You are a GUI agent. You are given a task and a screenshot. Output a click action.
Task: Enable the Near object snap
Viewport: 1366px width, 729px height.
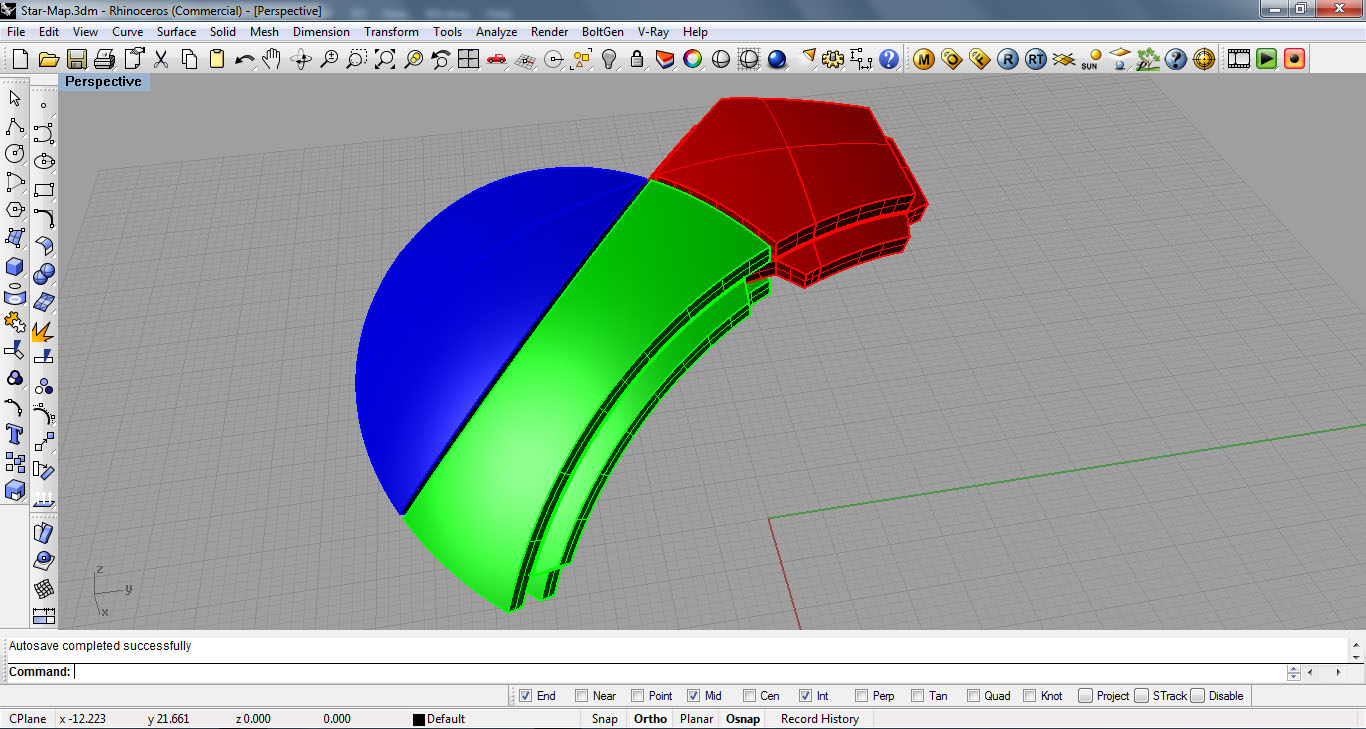[x=581, y=696]
